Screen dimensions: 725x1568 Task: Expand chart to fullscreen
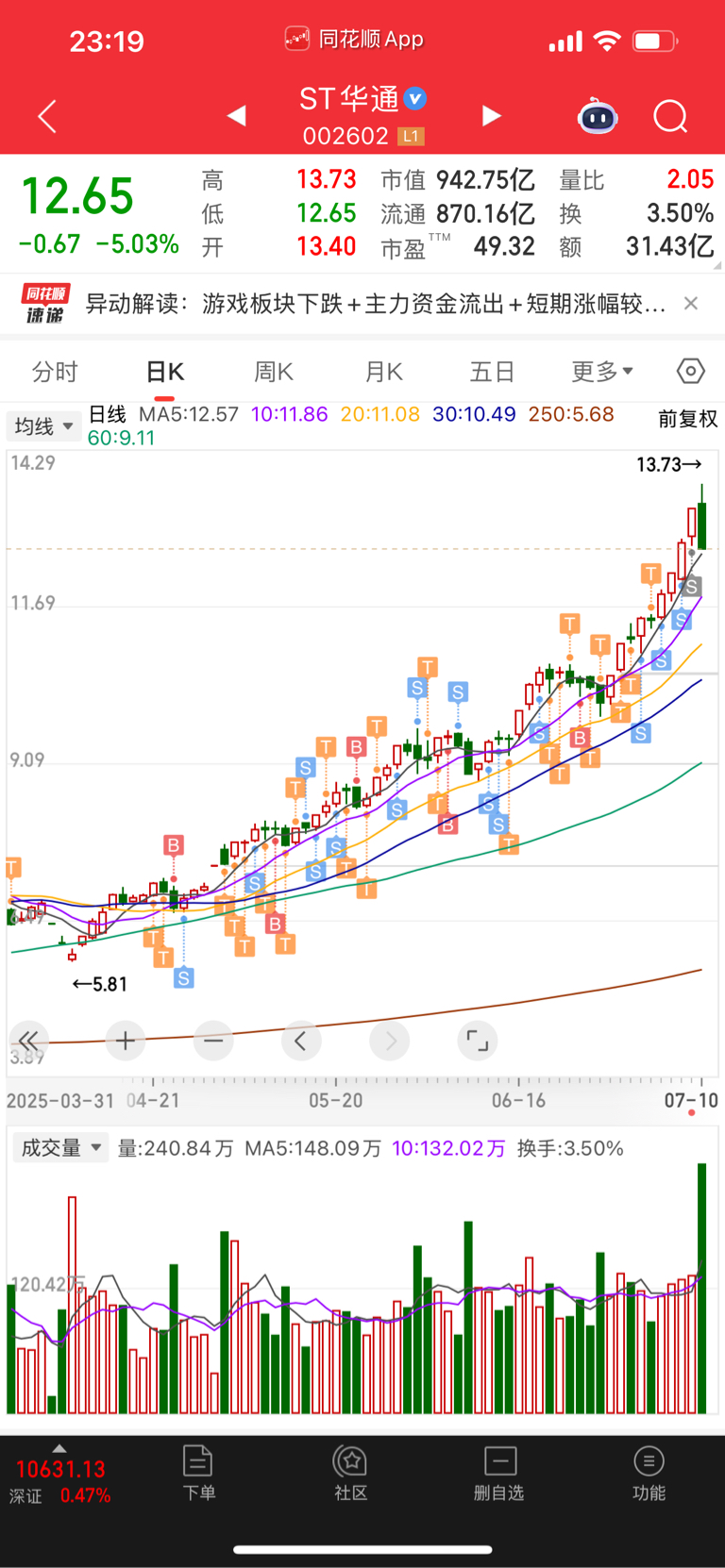coord(478,1041)
